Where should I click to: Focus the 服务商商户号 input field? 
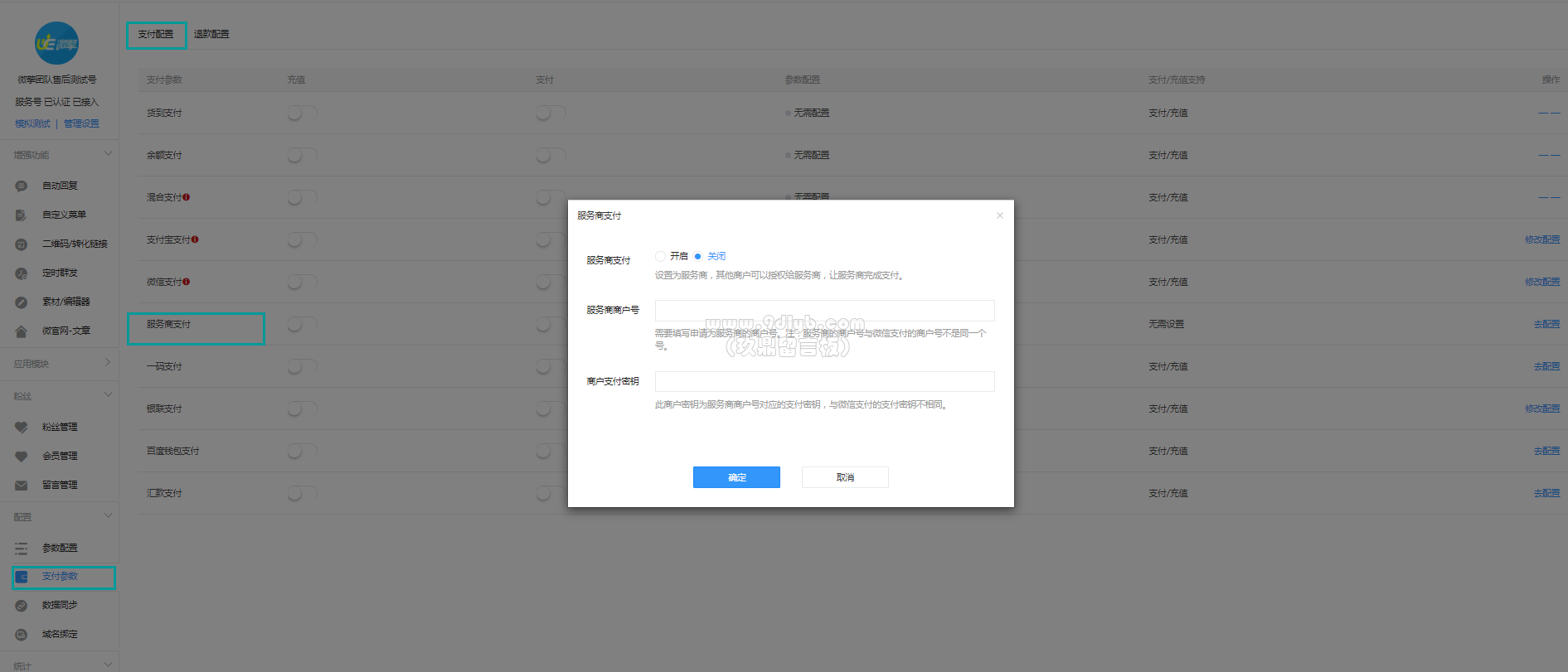pos(824,311)
